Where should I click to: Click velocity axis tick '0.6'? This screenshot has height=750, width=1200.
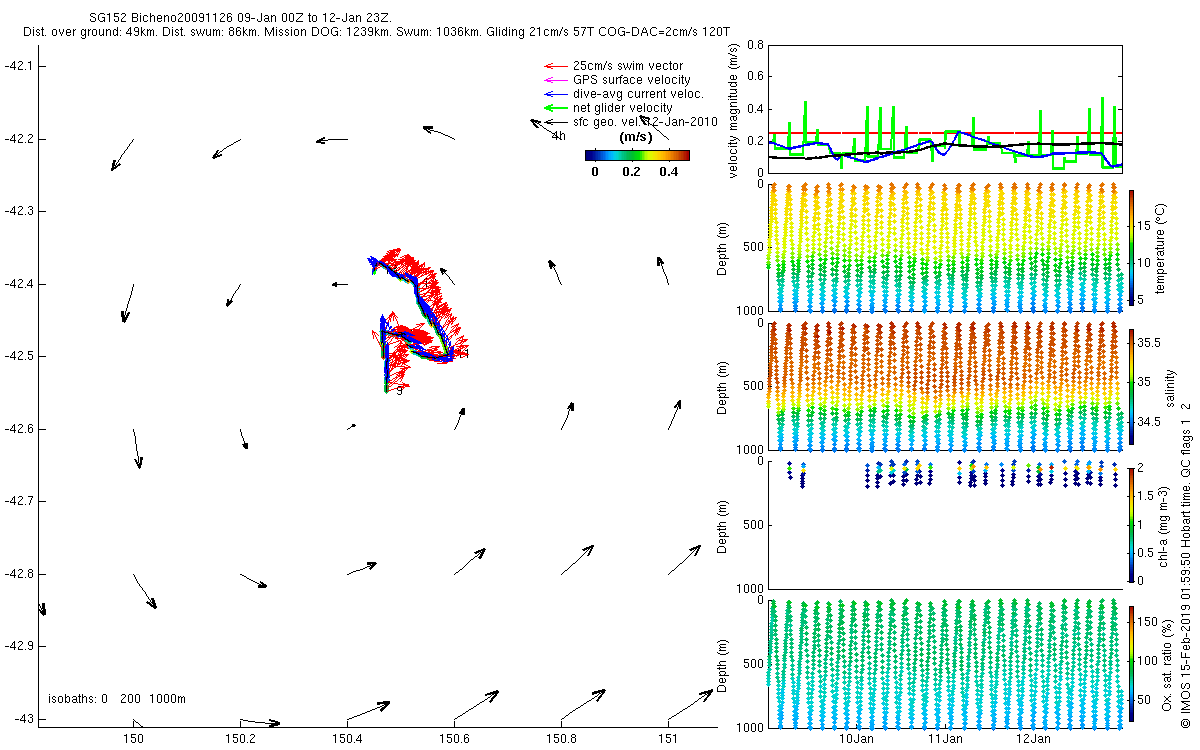click(755, 77)
